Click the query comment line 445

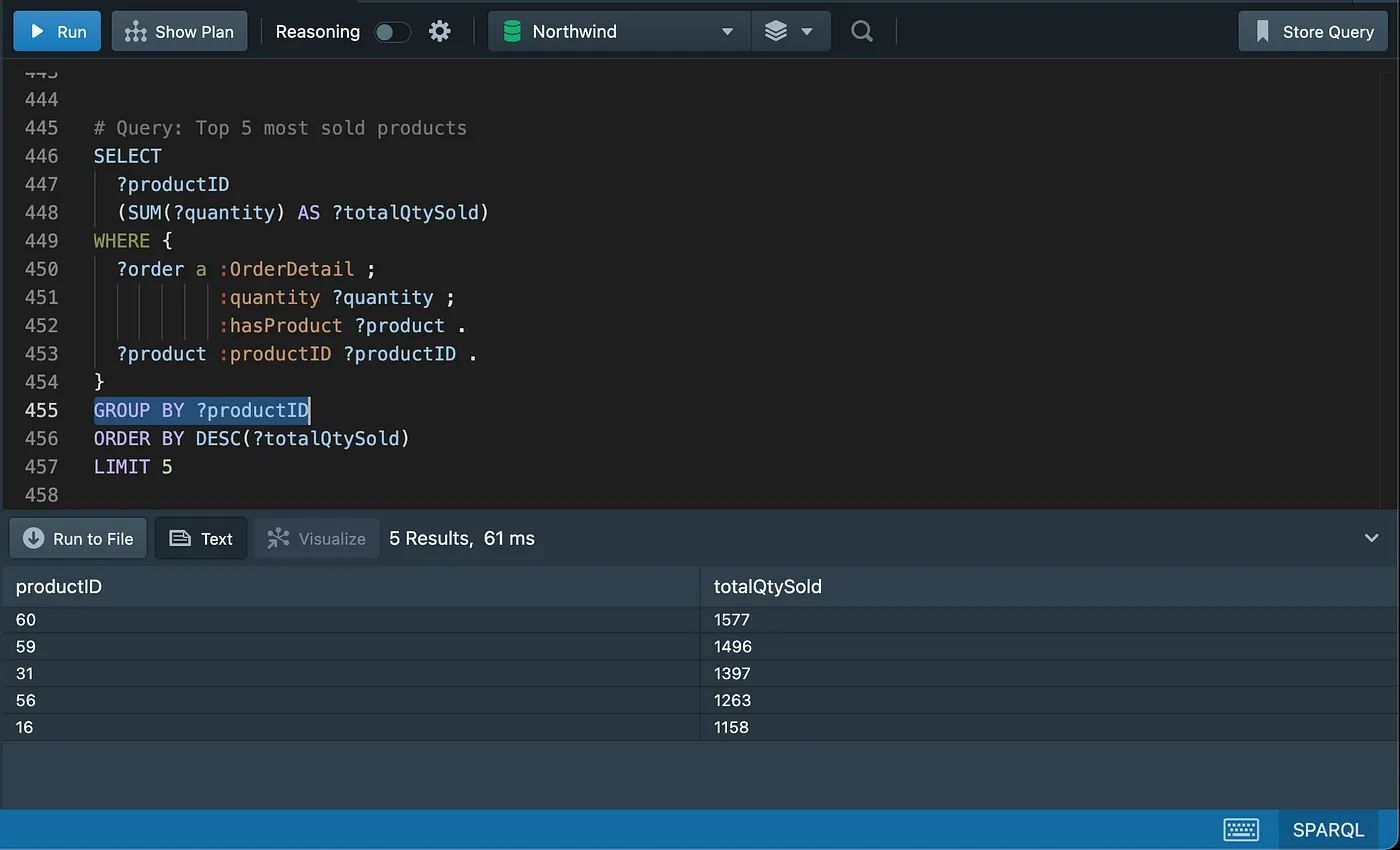pyautogui.click(x=280, y=128)
